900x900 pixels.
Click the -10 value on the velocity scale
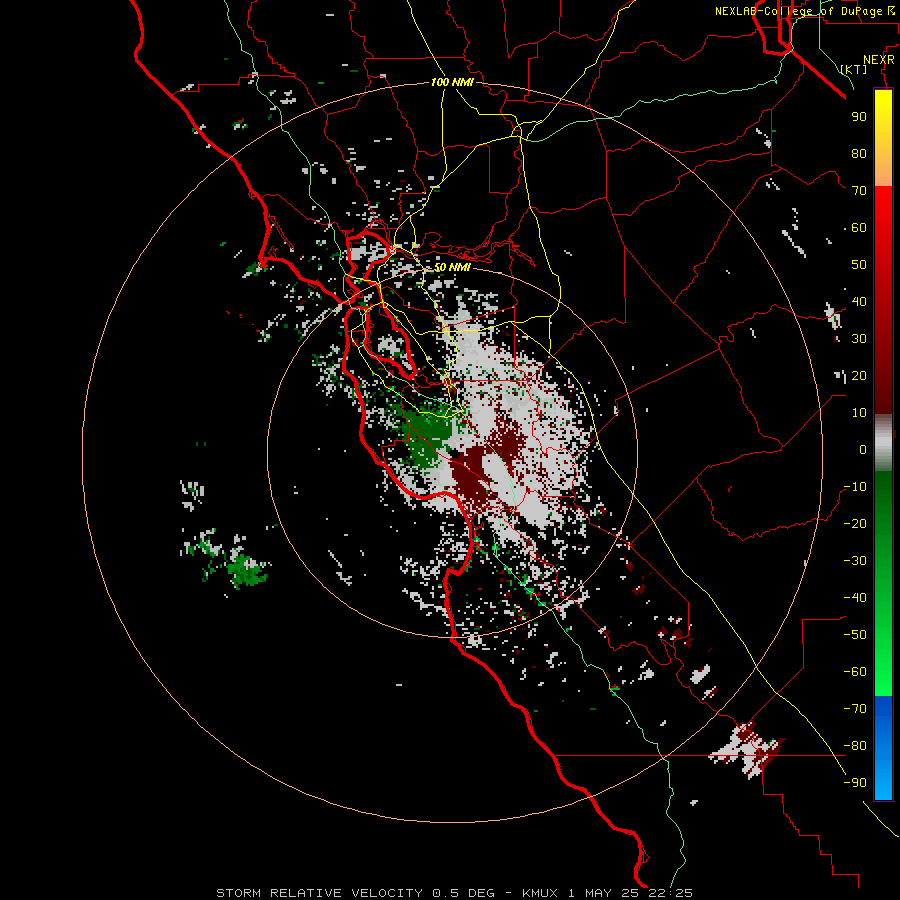(x=855, y=487)
